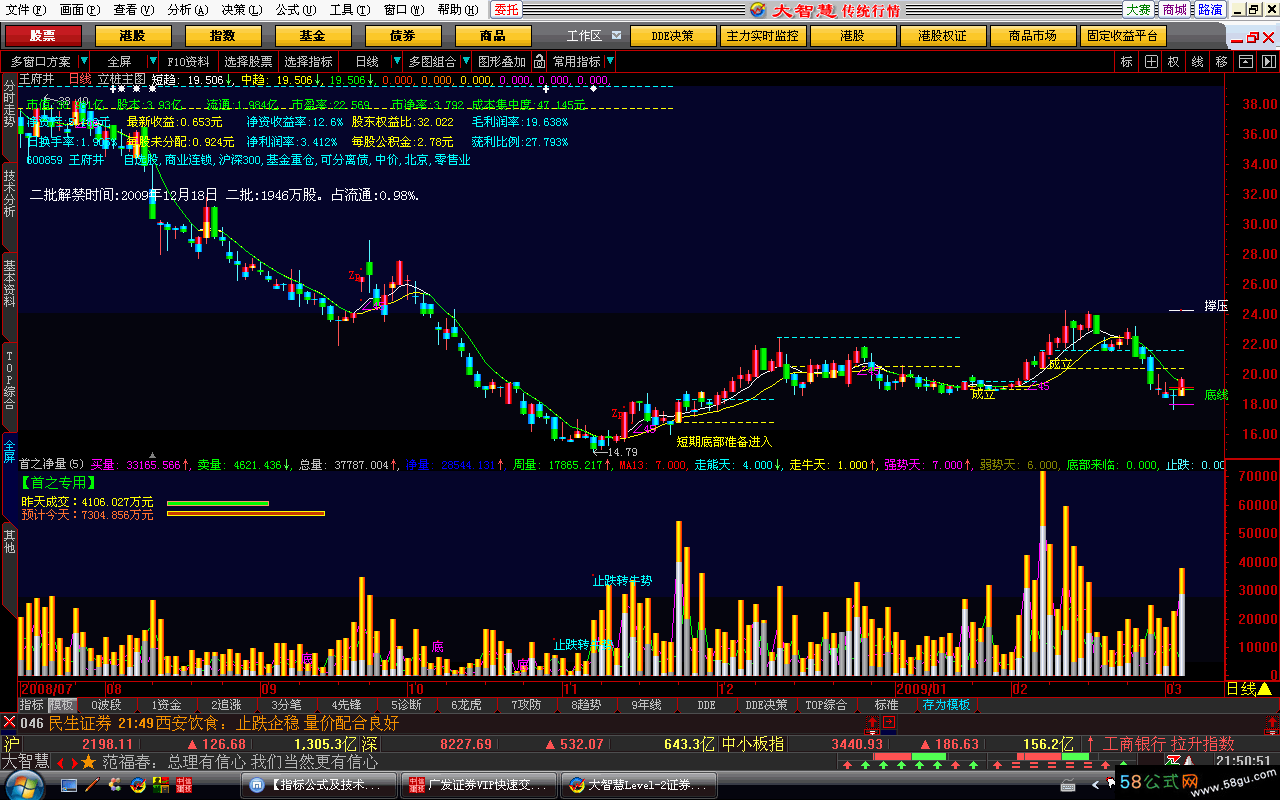Click the 大赛 button in title bar
1280x800 pixels.
tap(1138, 9)
